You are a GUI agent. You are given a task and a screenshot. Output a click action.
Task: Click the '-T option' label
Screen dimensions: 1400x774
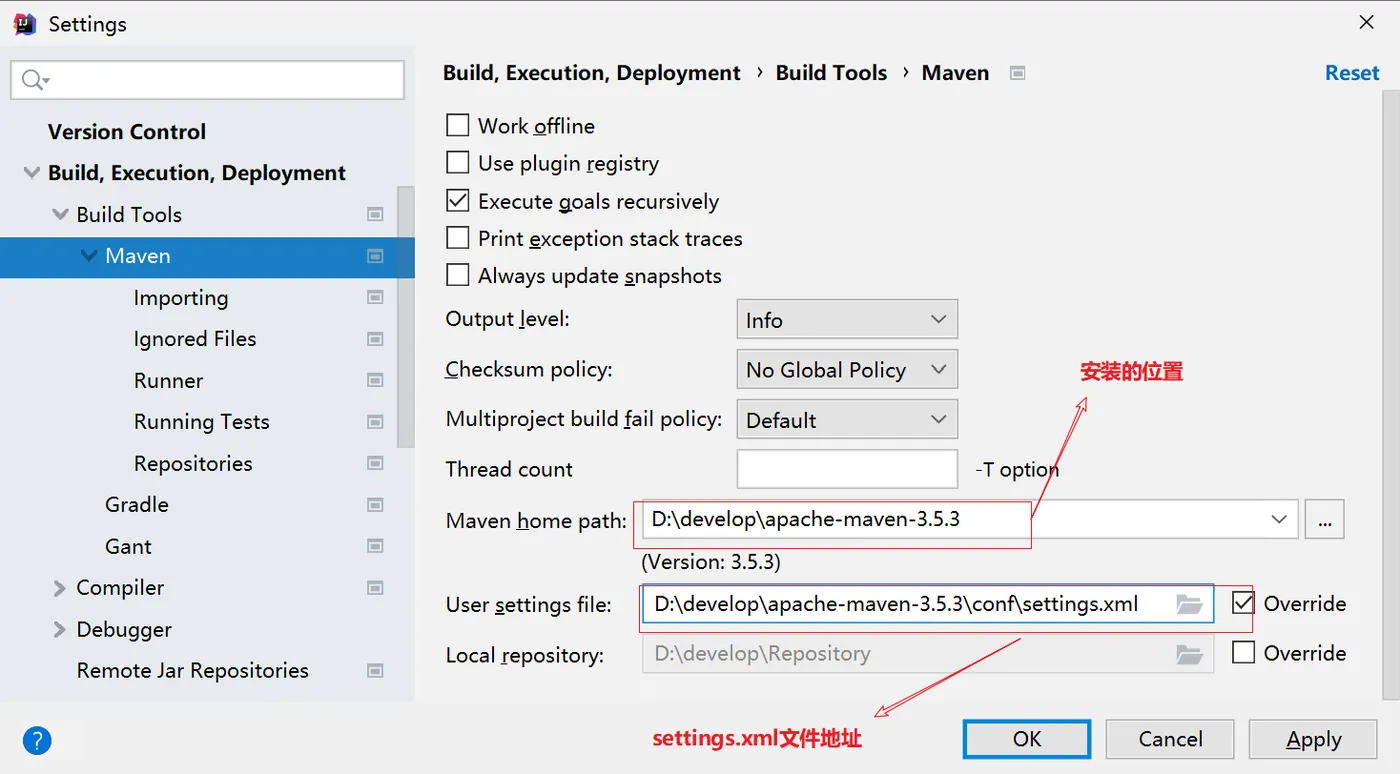[x=1016, y=469]
